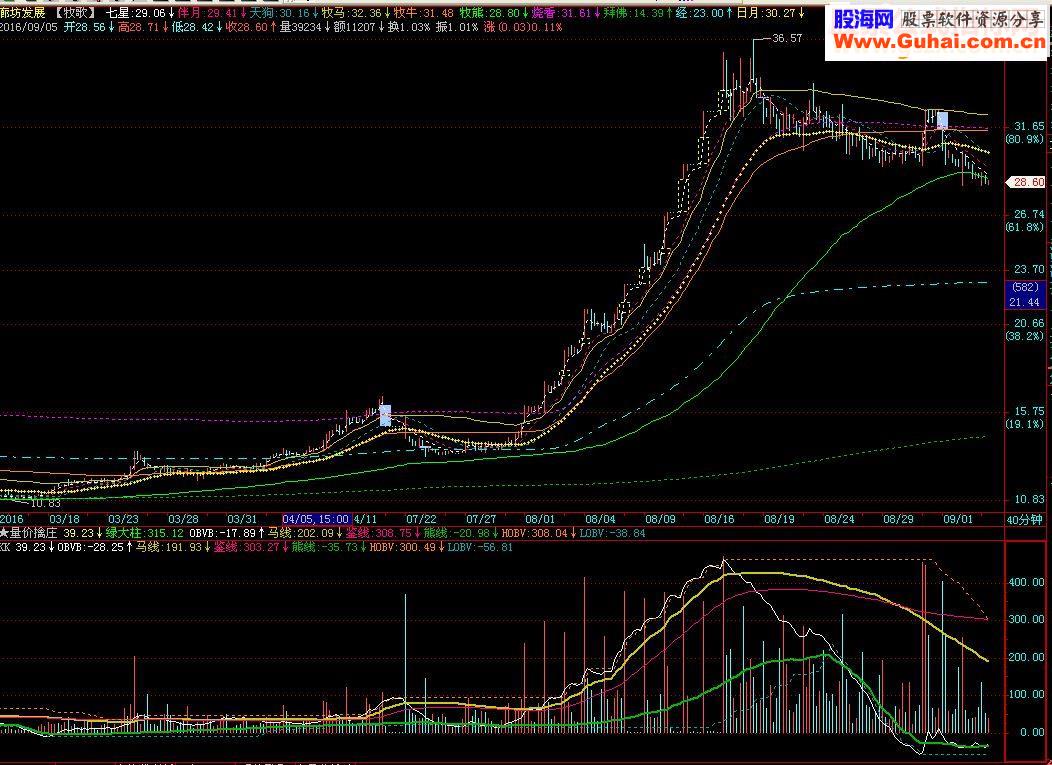Click the 31.65 (80.9%) level on price axis
The image size is (1052, 765).
pyautogui.click(x=1024, y=132)
